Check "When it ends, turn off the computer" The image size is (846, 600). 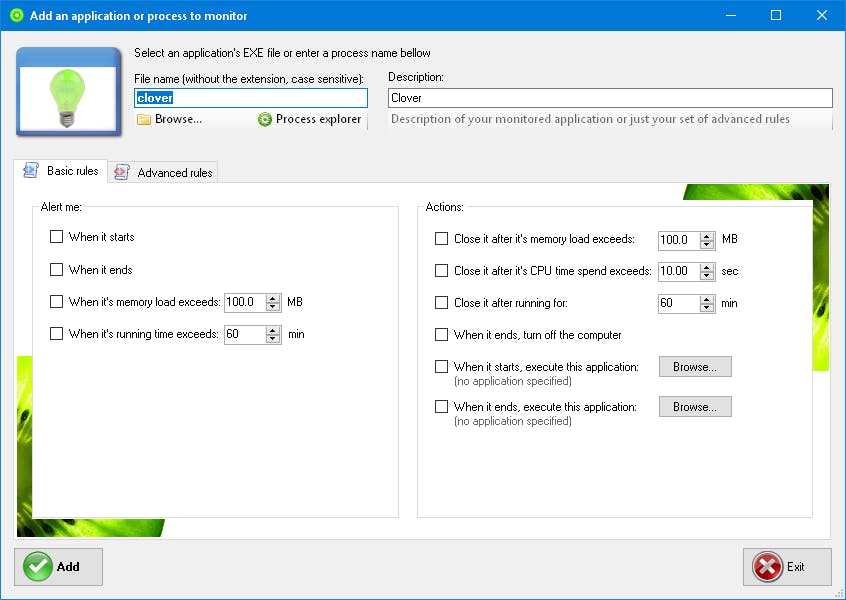(441, 335)
